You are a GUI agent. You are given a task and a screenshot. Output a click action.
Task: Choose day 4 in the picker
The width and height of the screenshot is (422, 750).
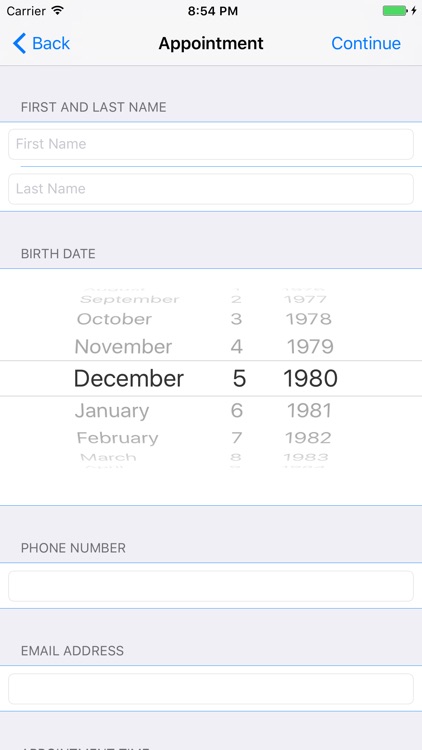[237, 347]
